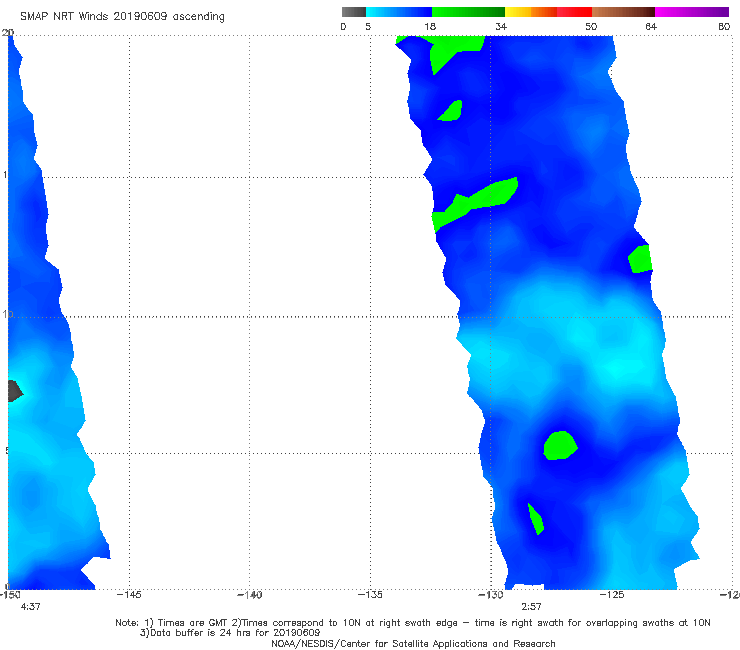Click the latitude label '10' on the left axis
740x650 pixels.
[8, 314]
